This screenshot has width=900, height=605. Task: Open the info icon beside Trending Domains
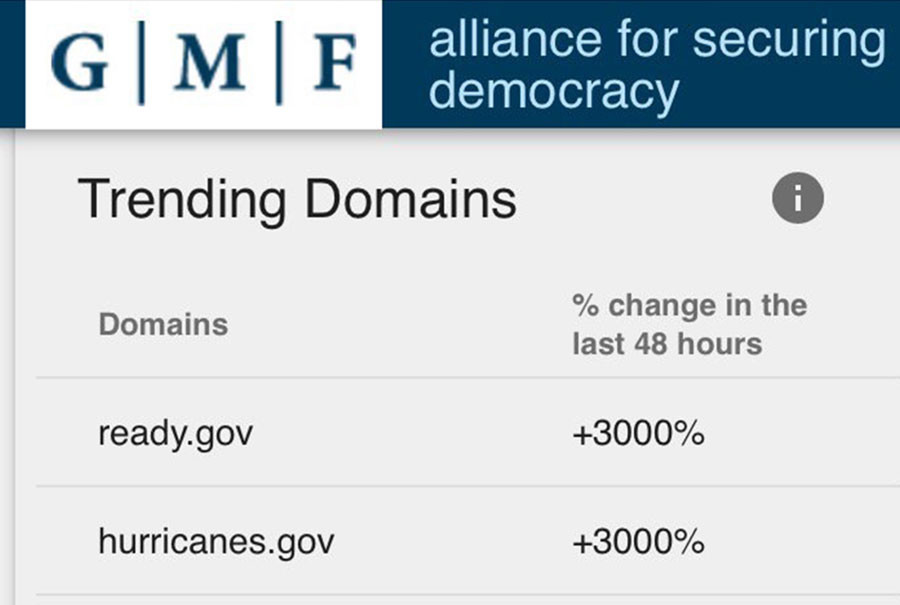798,198
